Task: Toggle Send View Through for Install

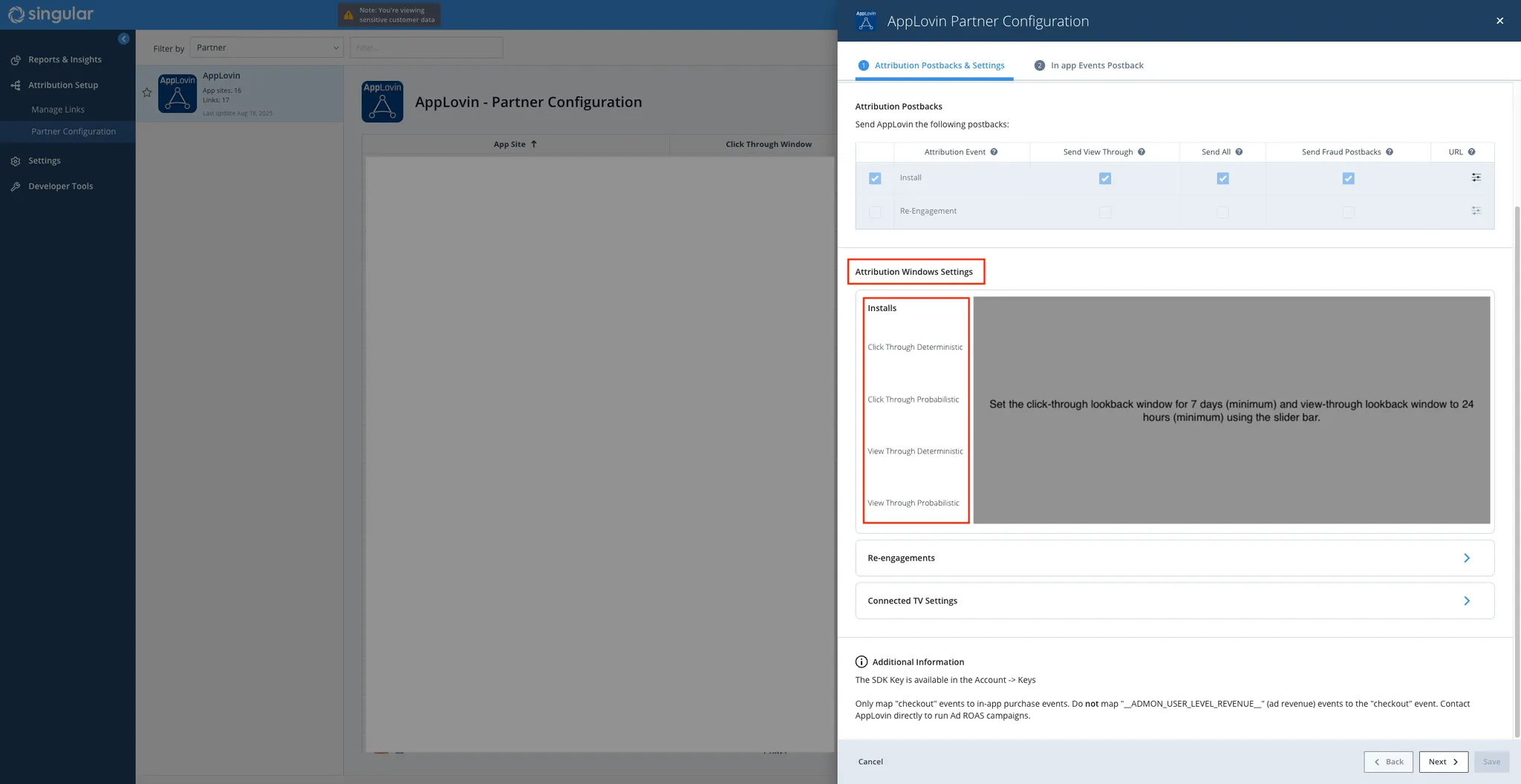Action: (1105, 178)
